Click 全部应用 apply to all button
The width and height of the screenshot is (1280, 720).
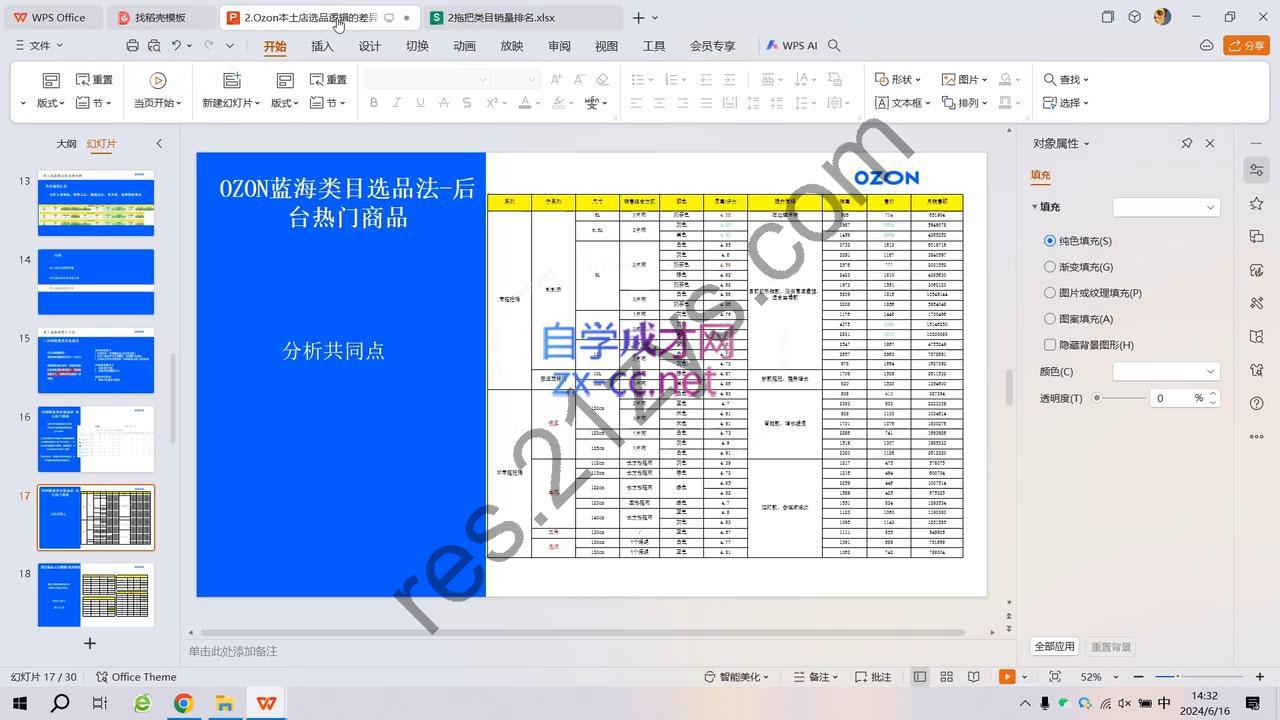(x=1054, y=647)
